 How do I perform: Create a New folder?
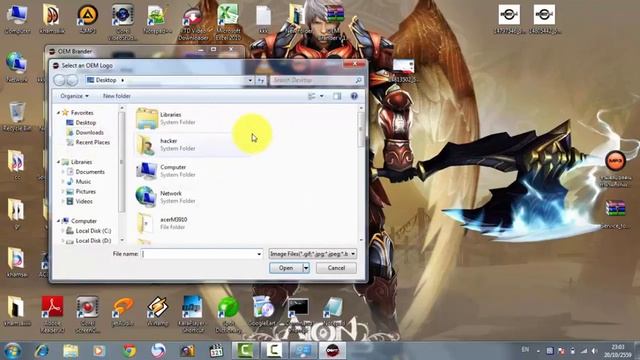click(x=117, y=96)
